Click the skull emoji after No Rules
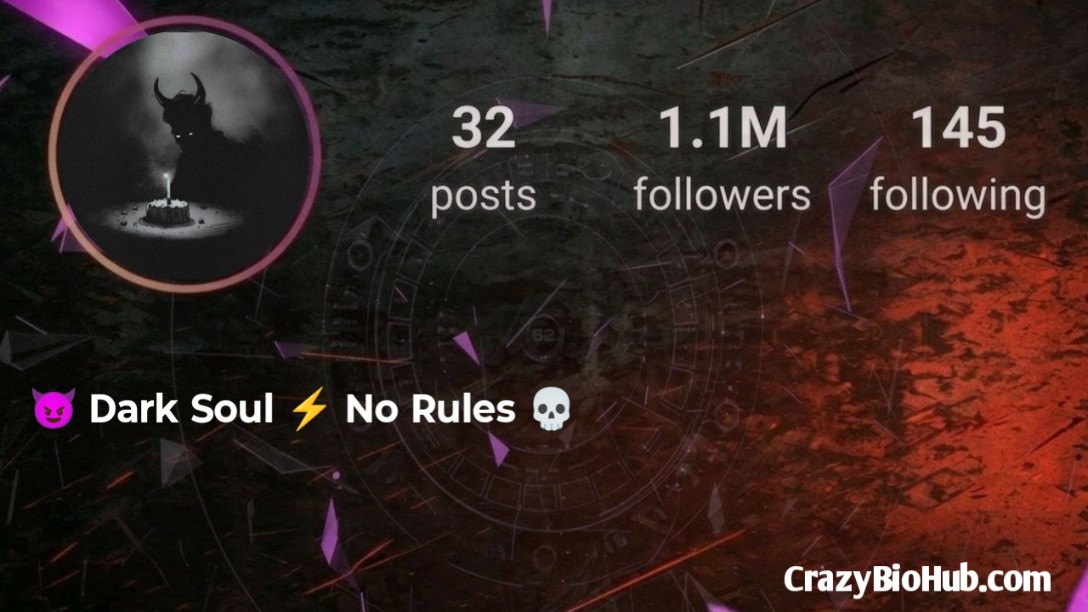The width and height of the screenshot is (1088, 612). [551, 409]
